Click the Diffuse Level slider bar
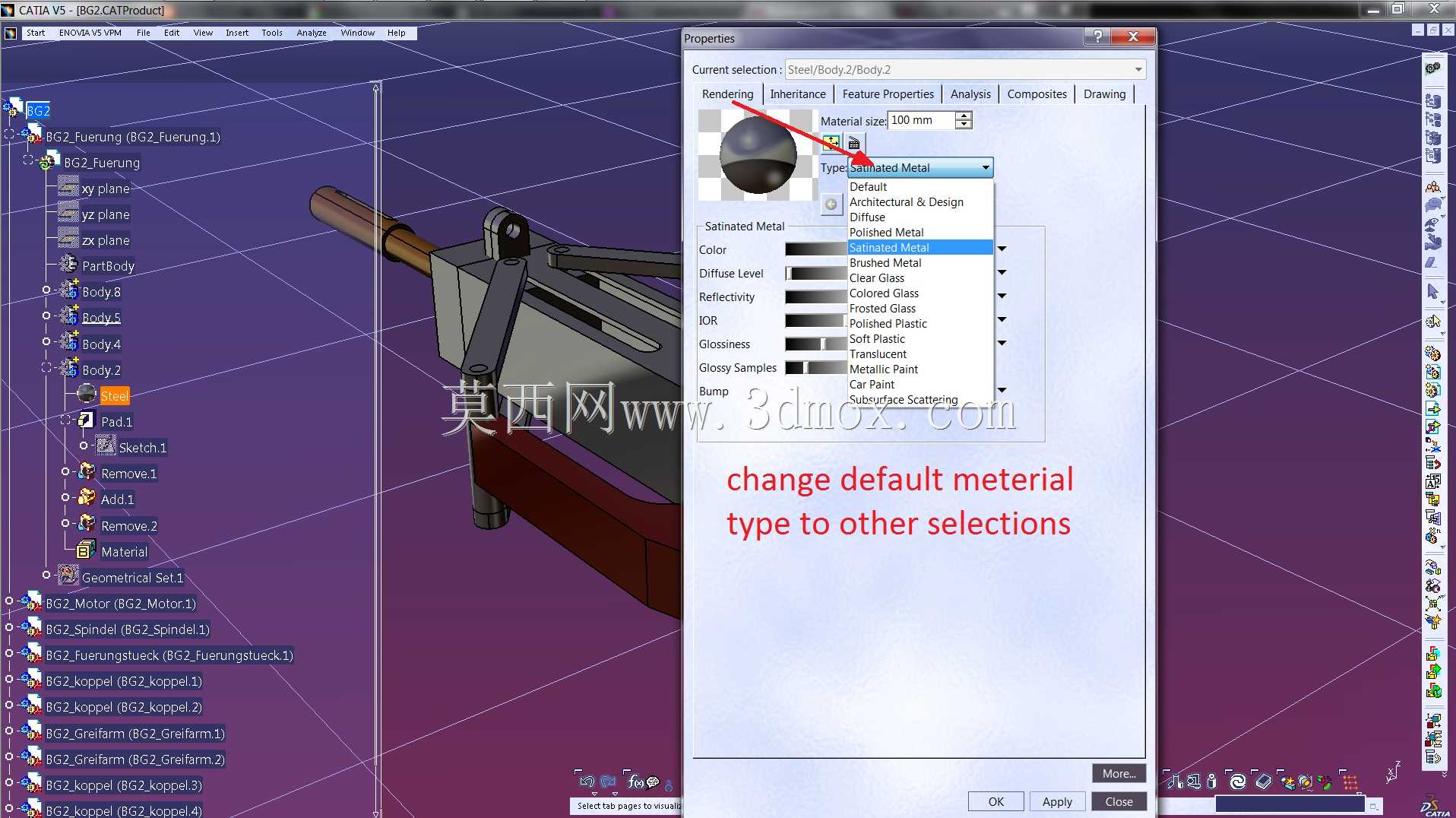1456x818 pixels. coord(816,273)
